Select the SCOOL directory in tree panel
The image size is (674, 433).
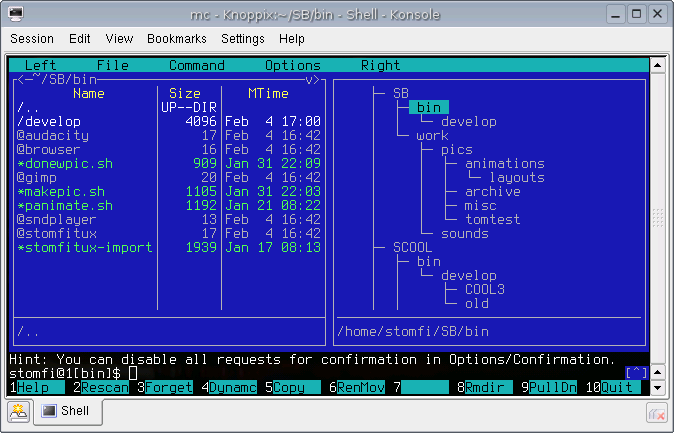[x=414, y=247]
